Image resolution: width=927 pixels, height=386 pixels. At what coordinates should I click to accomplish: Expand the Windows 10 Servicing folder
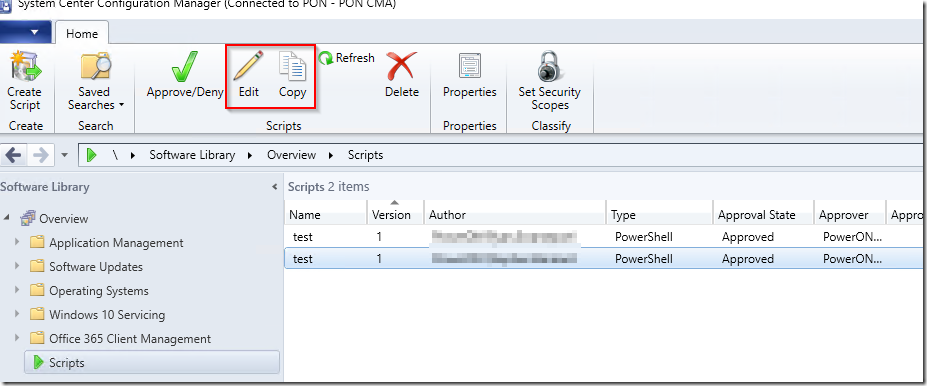pos(17,314)
